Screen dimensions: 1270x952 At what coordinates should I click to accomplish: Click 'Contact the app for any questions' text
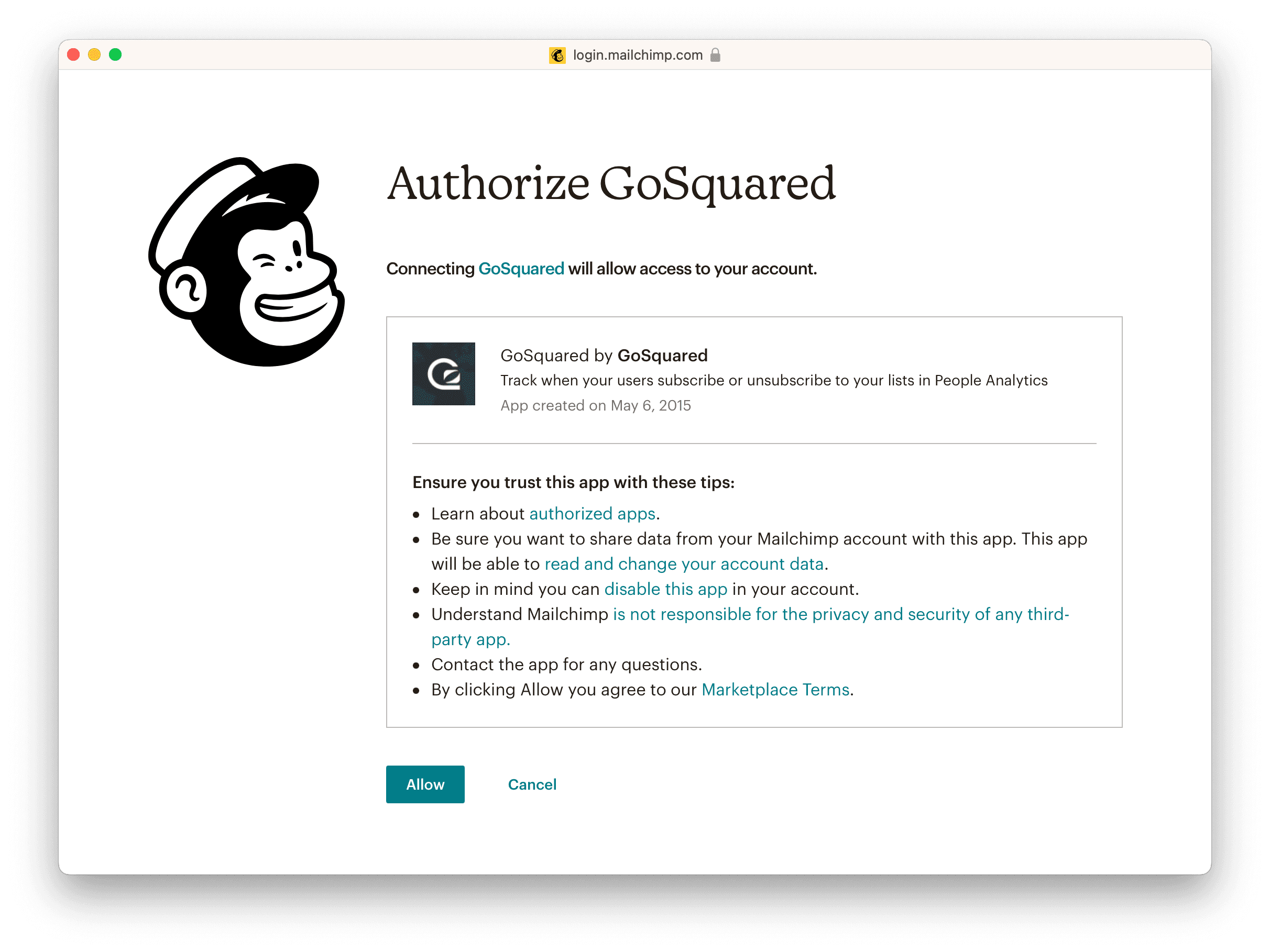566,664
